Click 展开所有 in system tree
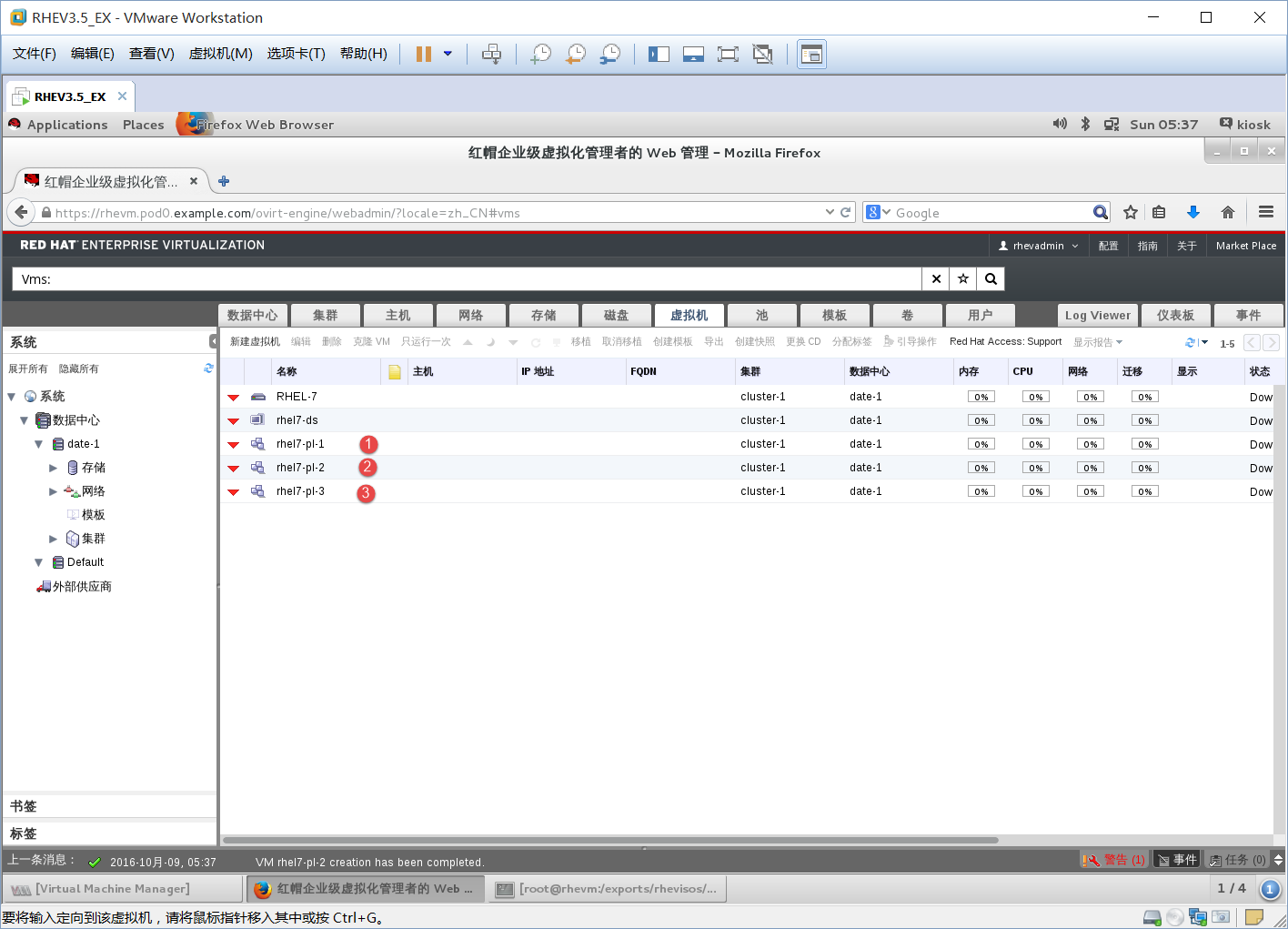Image resolution: width=1288 pixels, height=929 pixels. point(27,369)
